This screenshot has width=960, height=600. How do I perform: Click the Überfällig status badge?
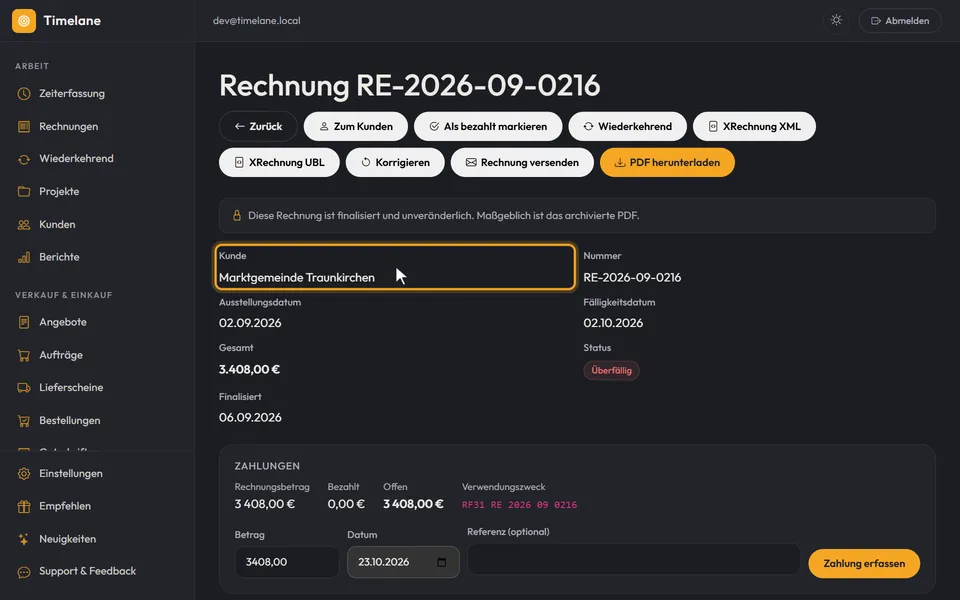(611, 370)
